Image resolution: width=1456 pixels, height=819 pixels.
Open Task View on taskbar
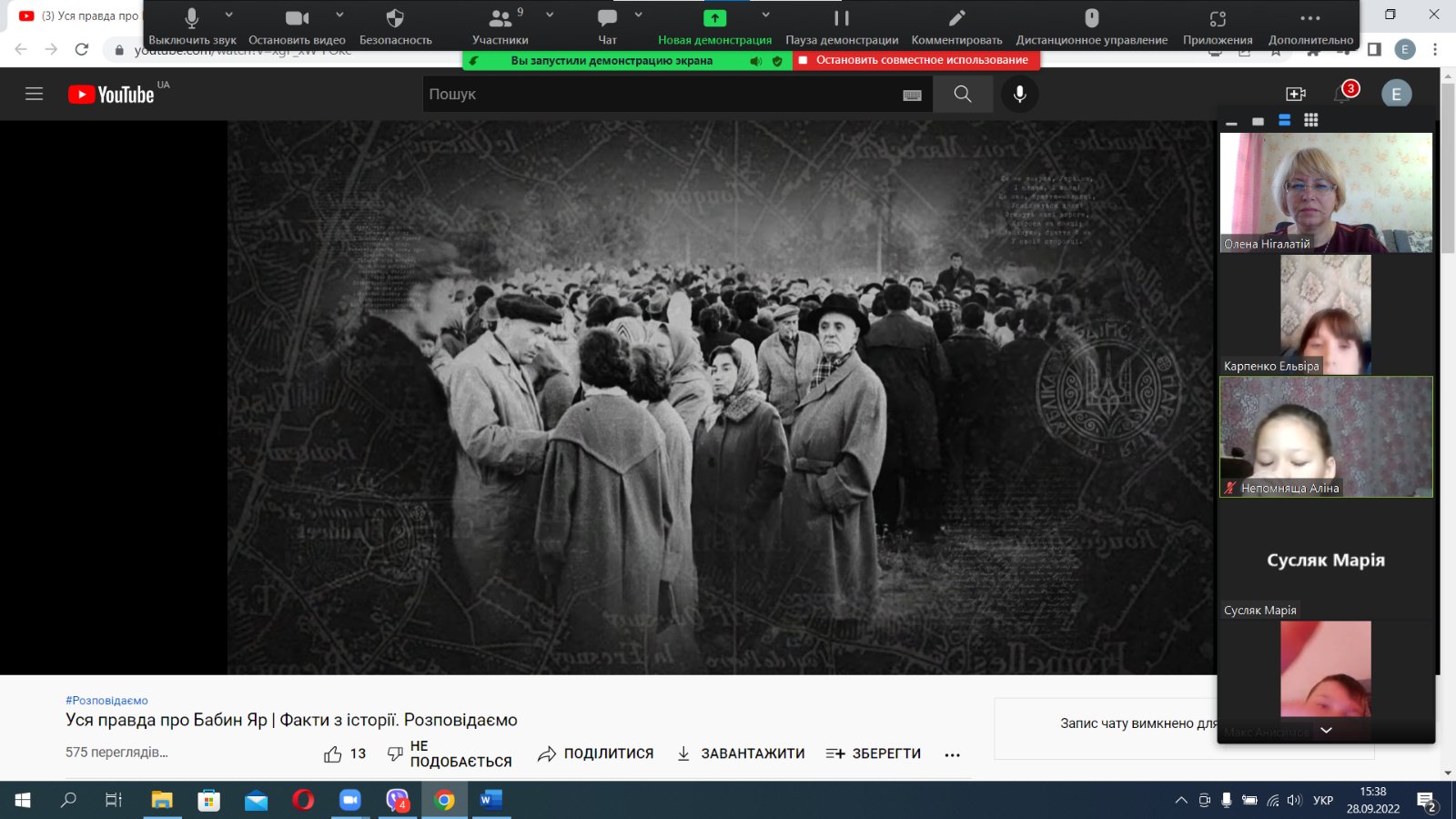[x=114, y=800]
